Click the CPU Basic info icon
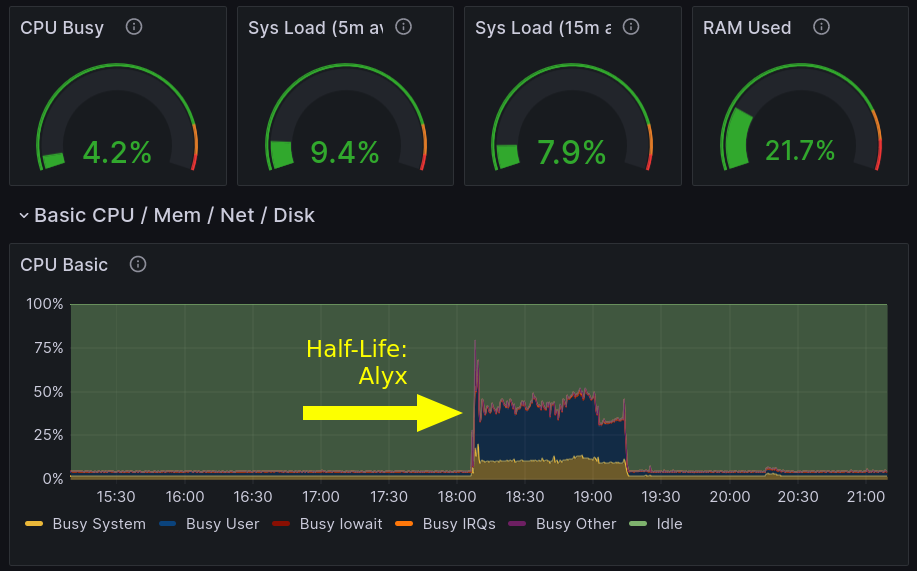Viewport: 917px width, 571px height. pyautogui.click(x=138, y=264)
